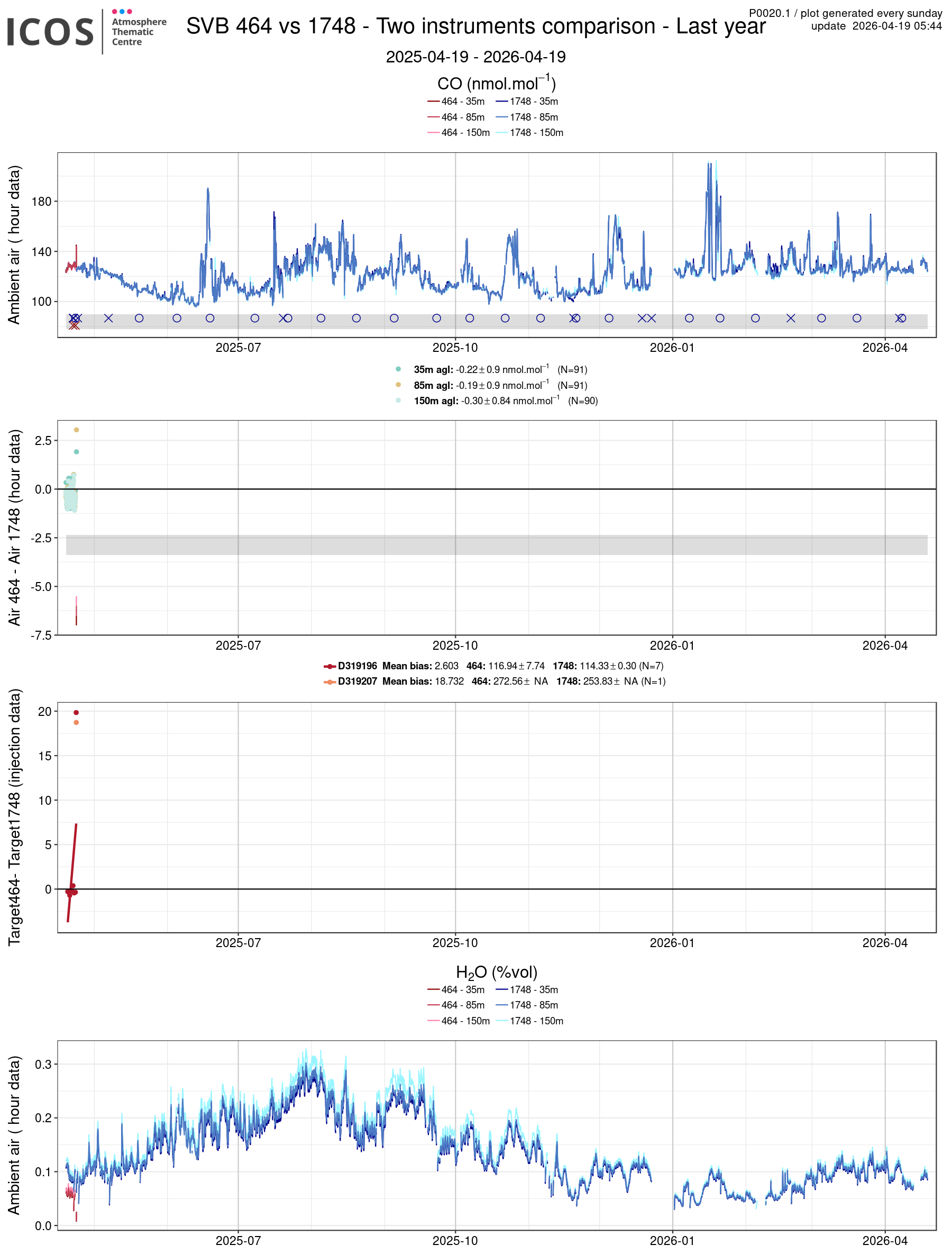Click the '1748 - 150m' entry in H2O legend
The image size is (952, 1254).
coord(529,1021)
